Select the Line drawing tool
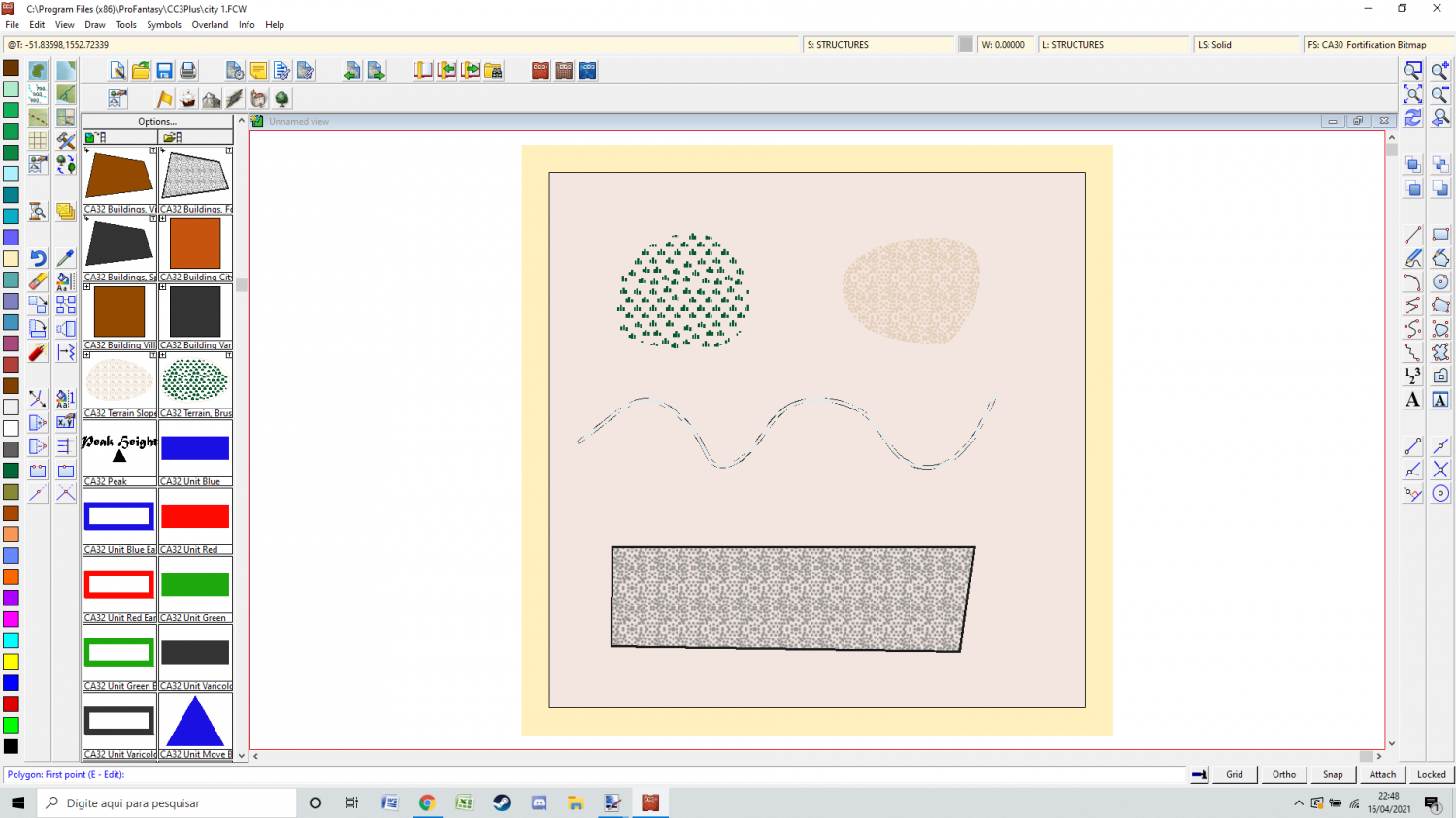 point(1413,235)
